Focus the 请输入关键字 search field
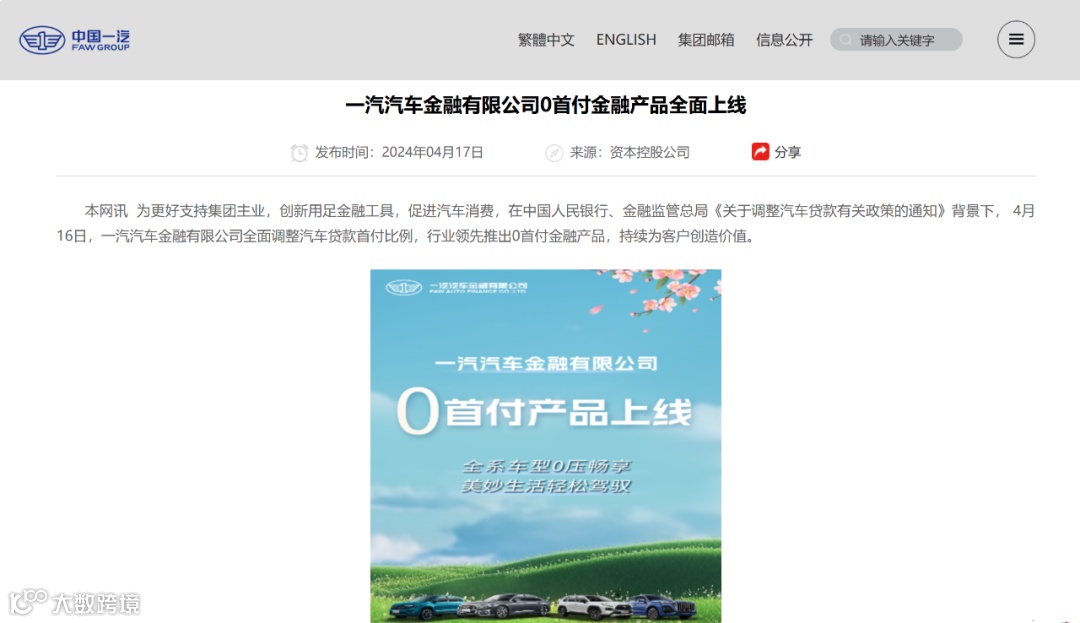Screen dimensions: 1080x623 pos(896,39)
